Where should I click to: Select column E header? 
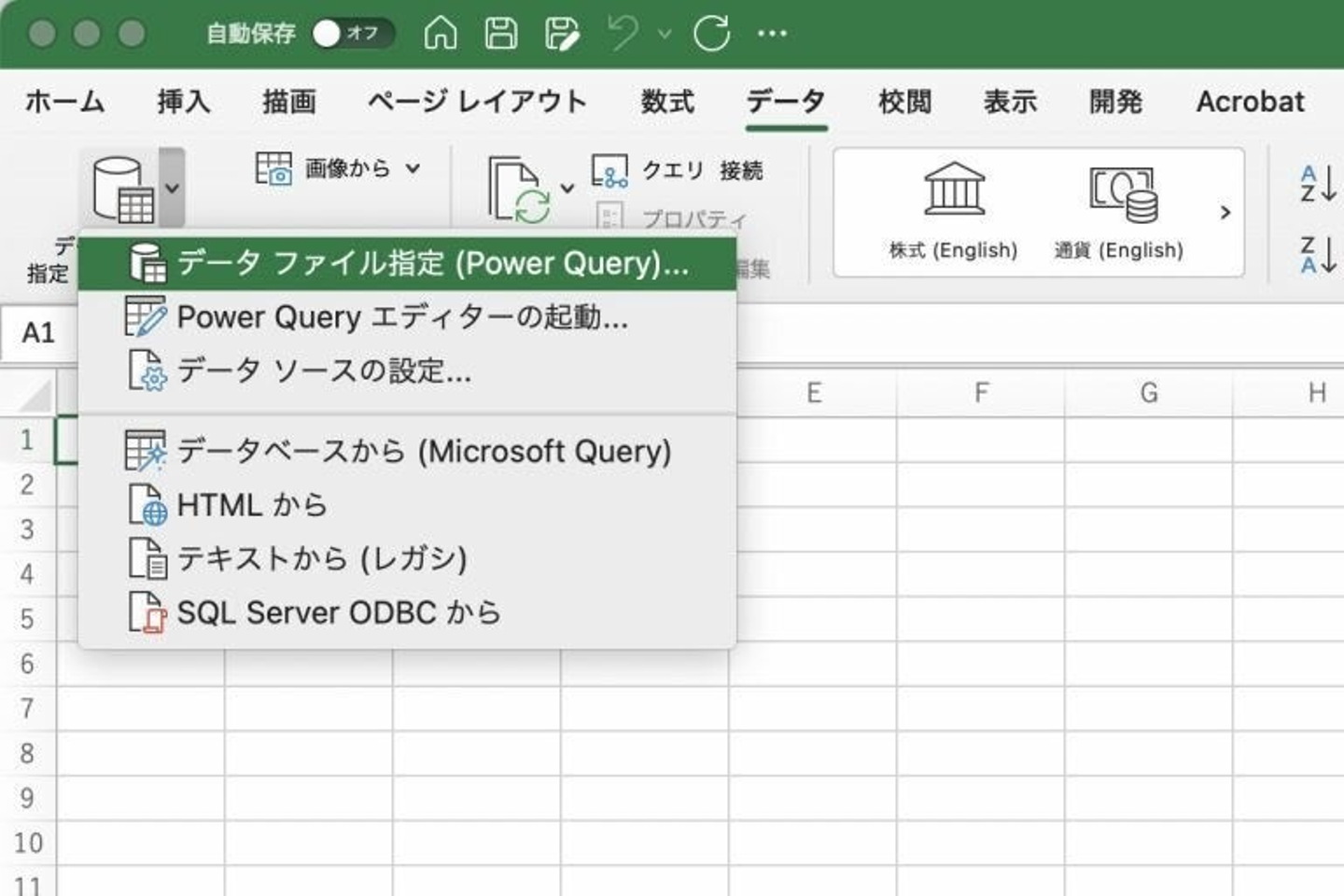coord(814,393)
